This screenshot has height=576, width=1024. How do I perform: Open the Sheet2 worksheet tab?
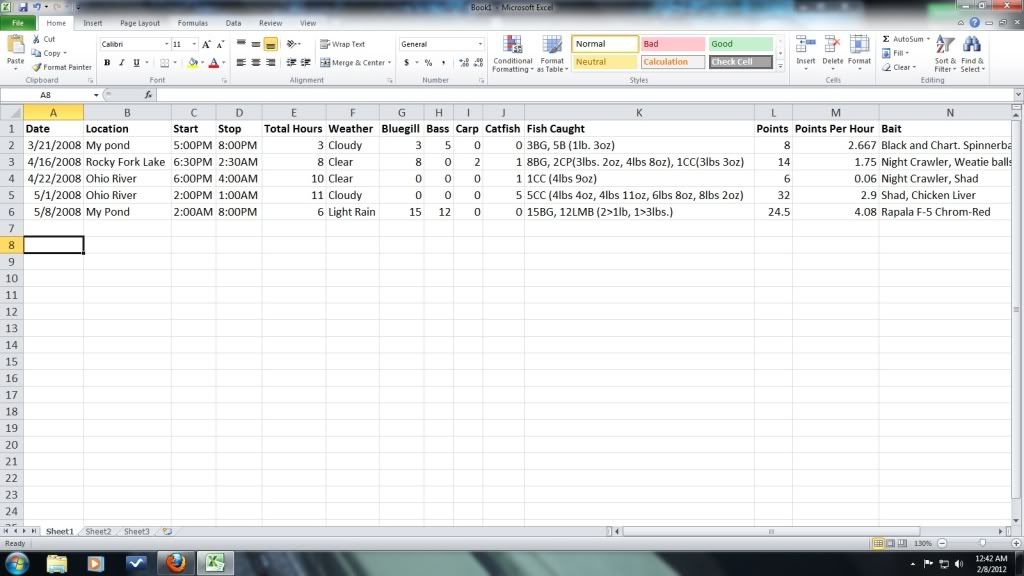point(98,531)
